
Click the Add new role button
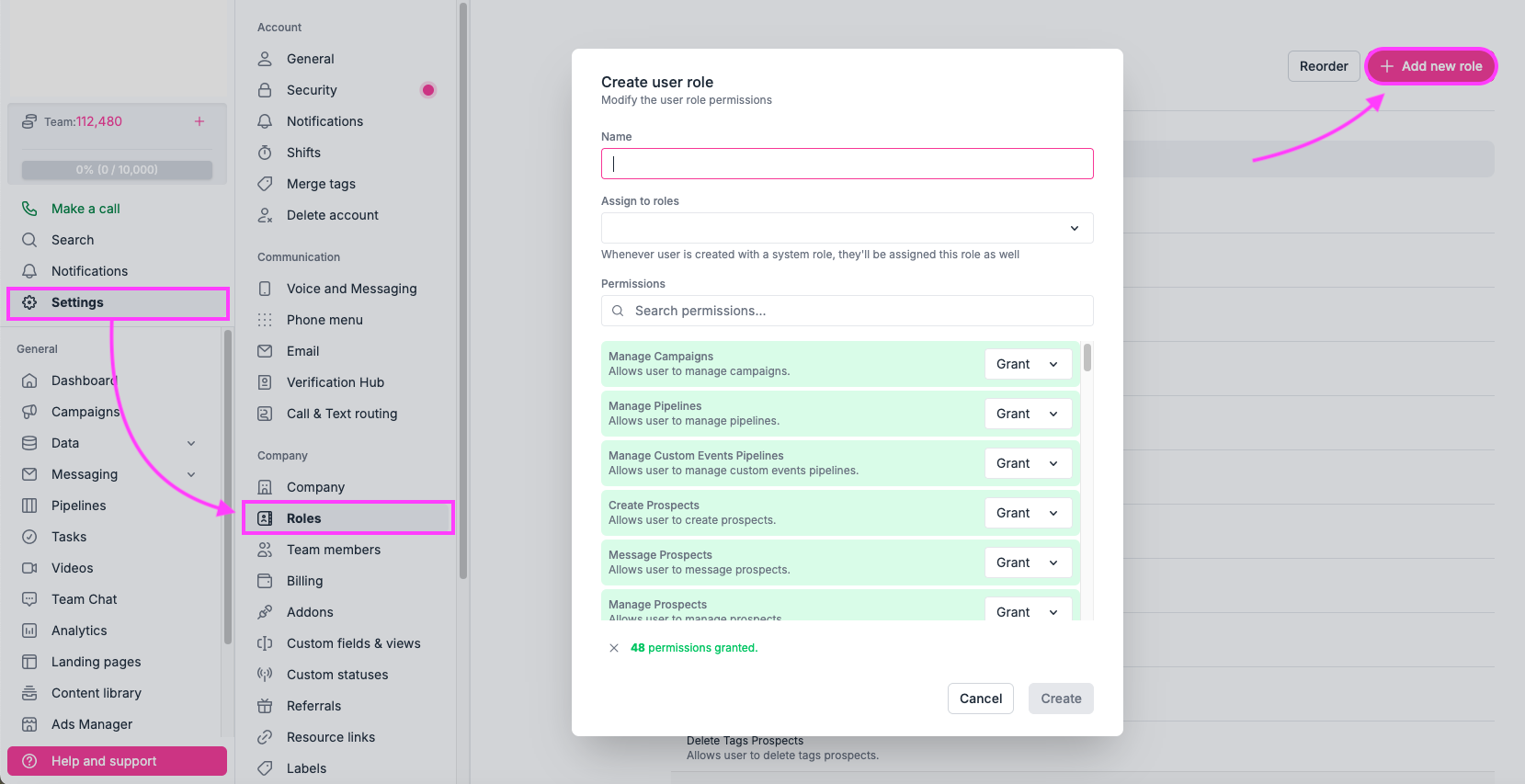click(x=1431, y=66)
